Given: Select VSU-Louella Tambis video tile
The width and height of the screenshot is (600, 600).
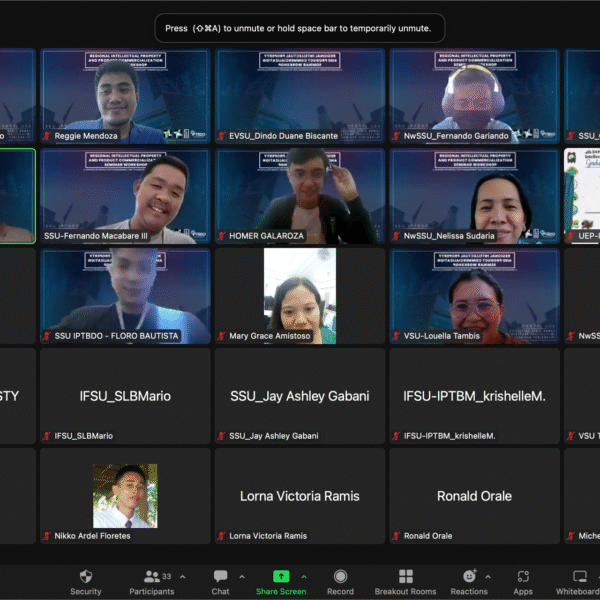Looking at the screenshot, I should tap(474, 296).
